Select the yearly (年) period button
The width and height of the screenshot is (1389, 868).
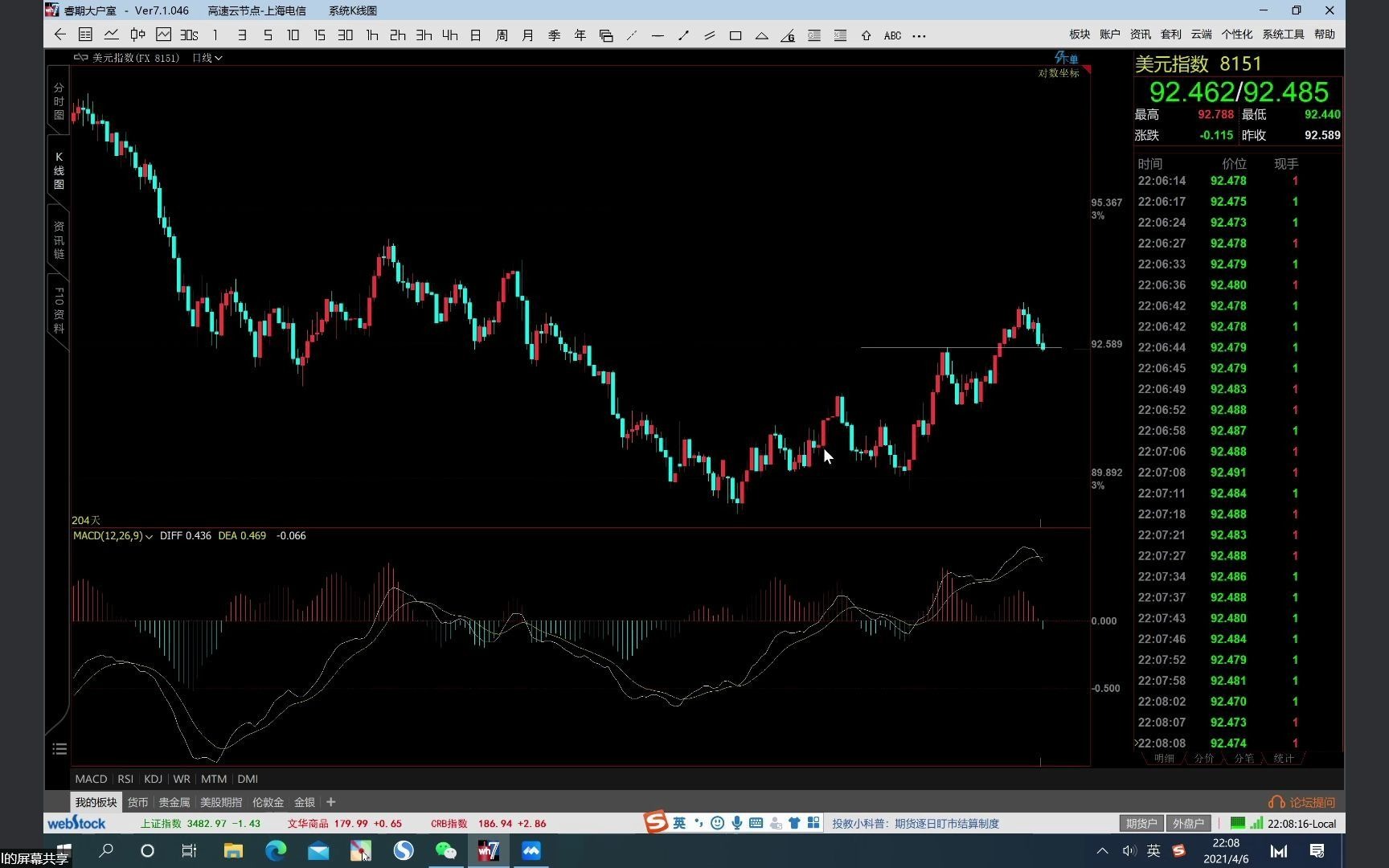coord(580,35)
